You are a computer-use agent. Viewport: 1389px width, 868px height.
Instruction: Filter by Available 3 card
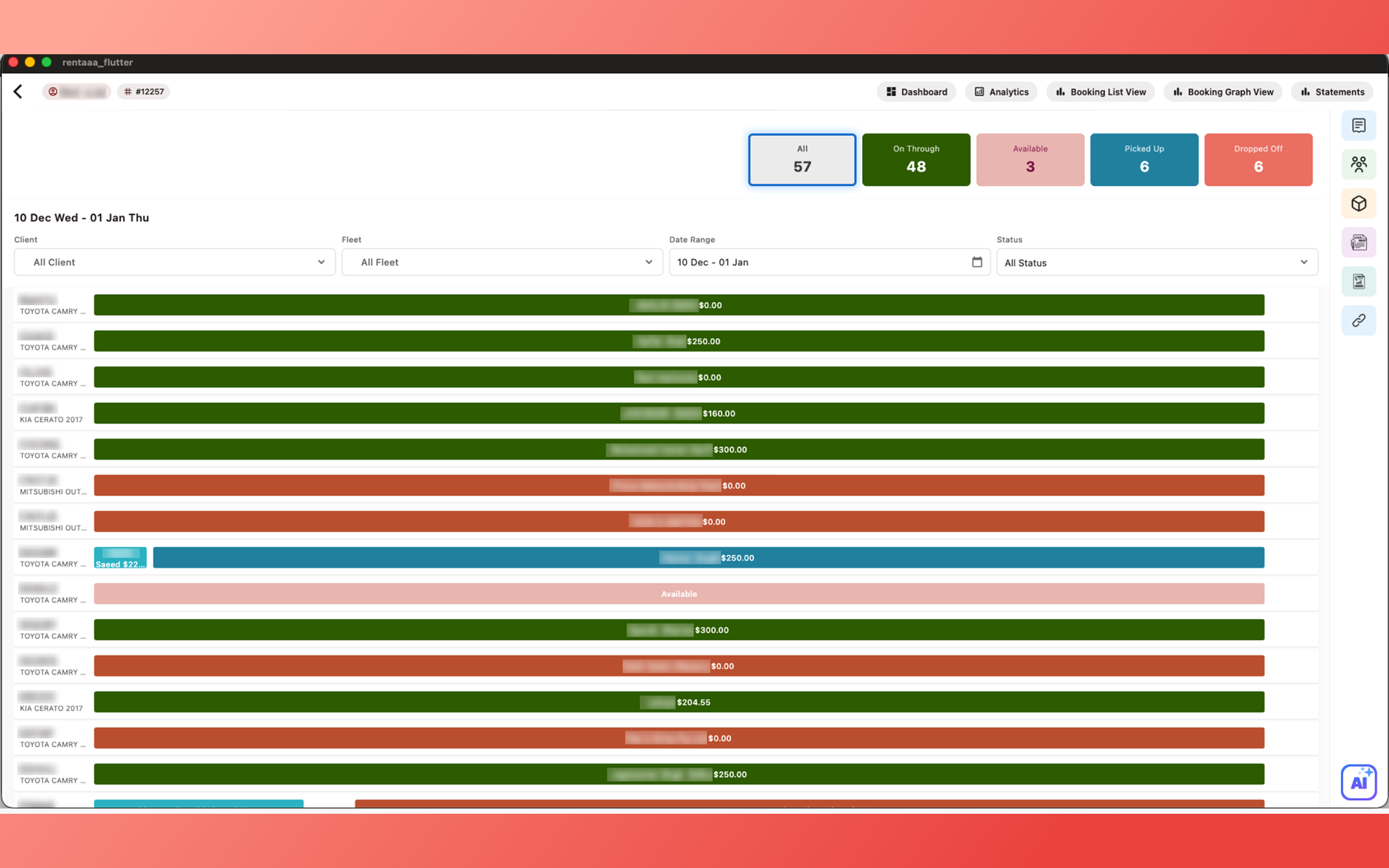[x=1030, y=159]
